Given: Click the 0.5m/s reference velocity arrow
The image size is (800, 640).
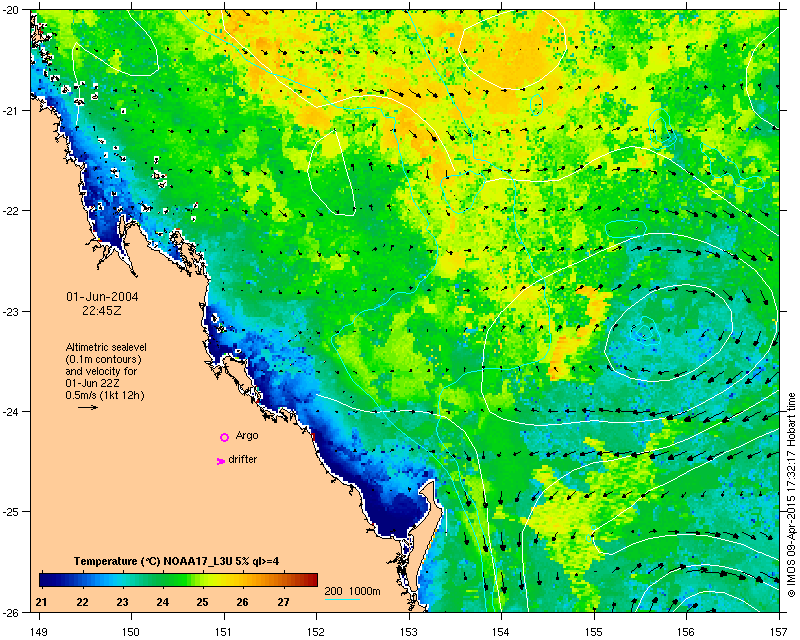Looking at the screenshot, I should [88, 407].
